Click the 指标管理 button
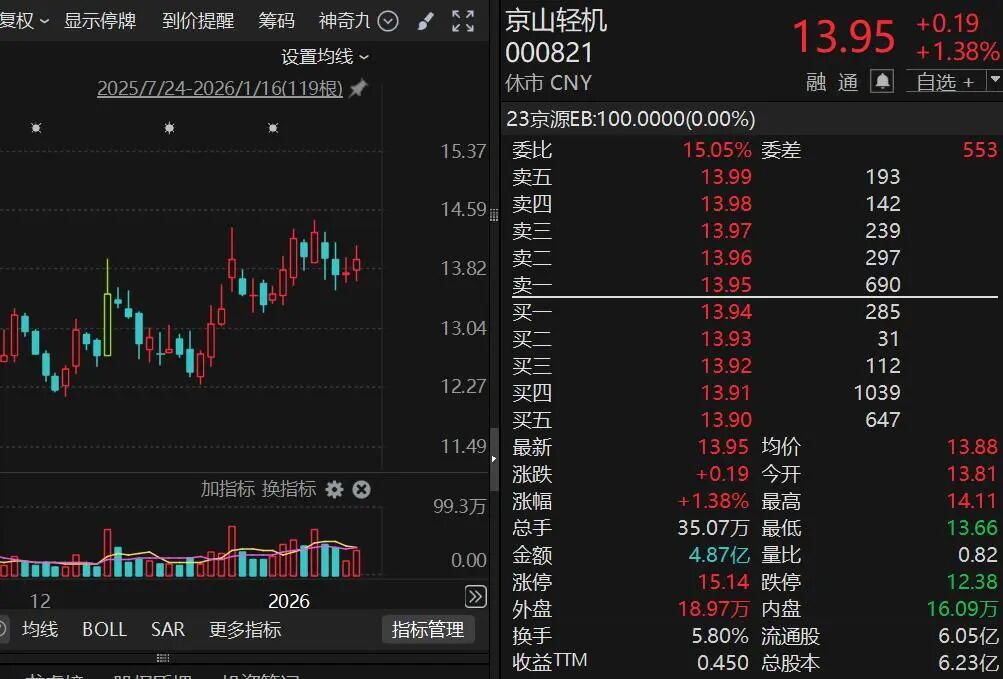The image size is (1003, 679). [428, 629]
